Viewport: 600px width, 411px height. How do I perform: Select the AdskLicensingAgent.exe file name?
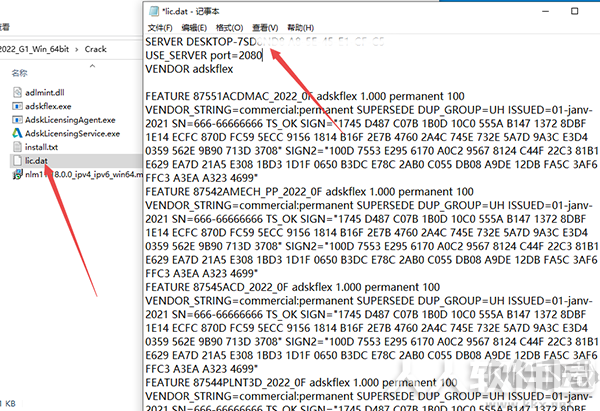(70, 120)
